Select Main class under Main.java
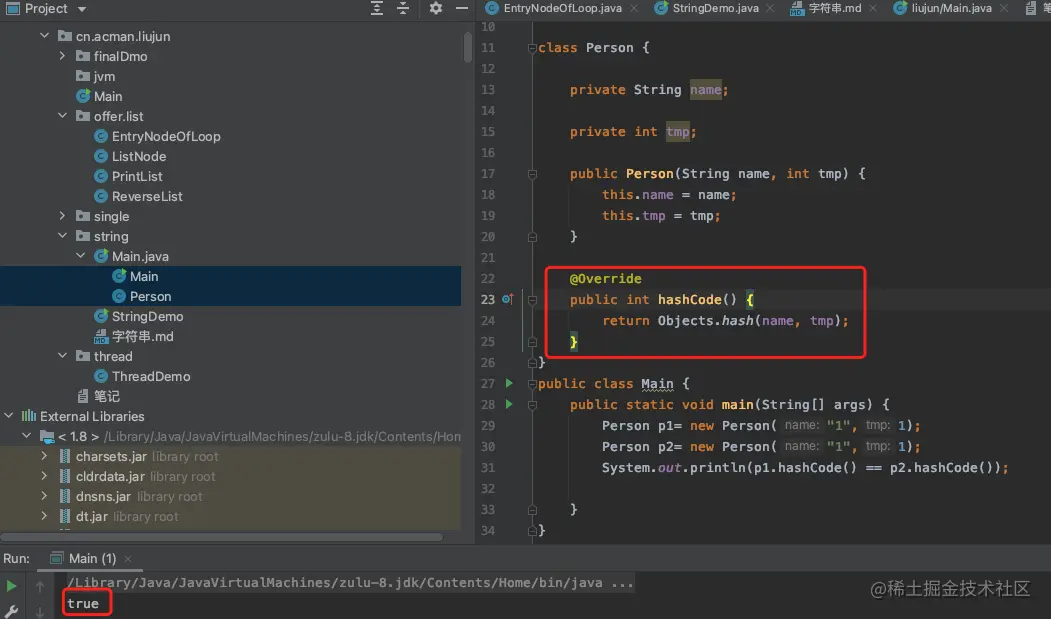 coord(135,276)
